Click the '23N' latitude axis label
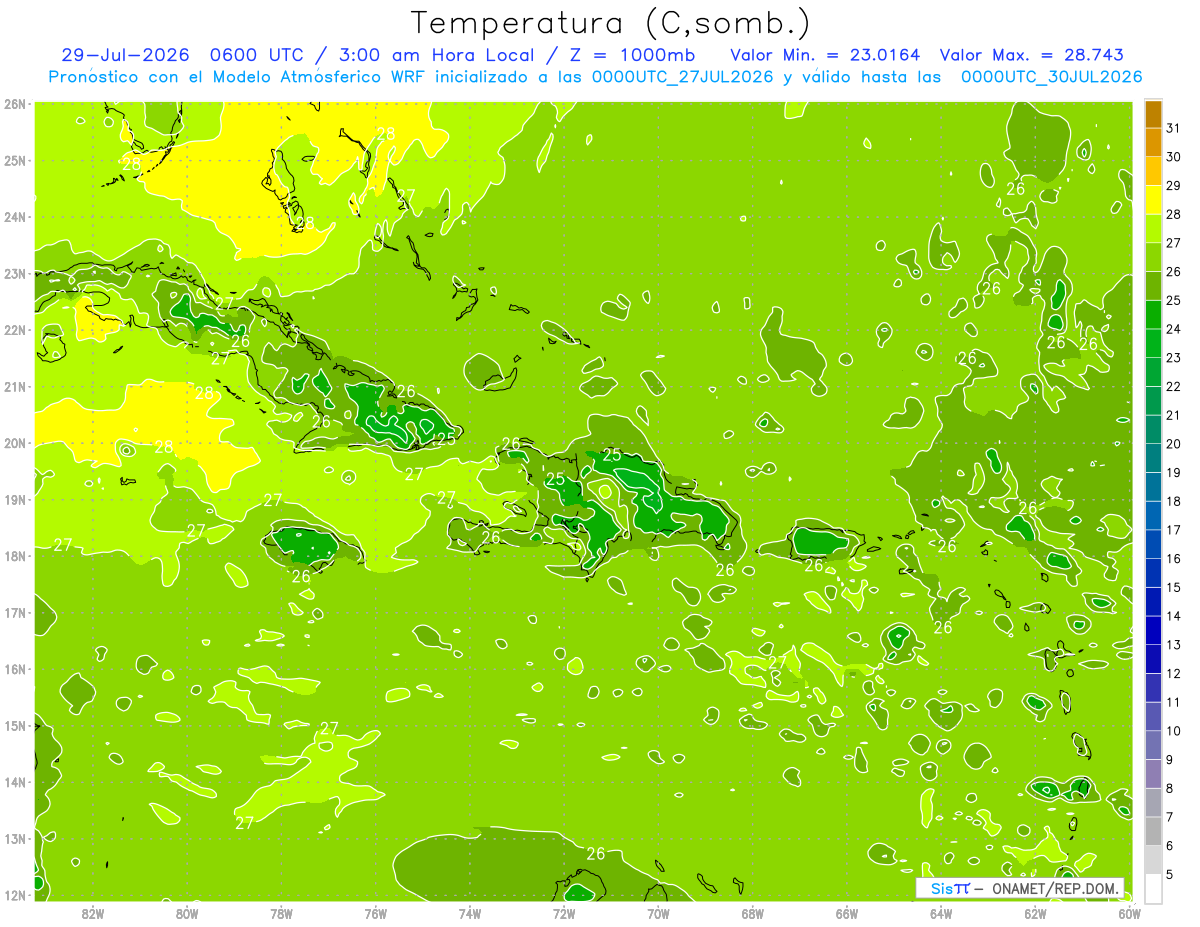1200x927 pixels. coord(14,274)
